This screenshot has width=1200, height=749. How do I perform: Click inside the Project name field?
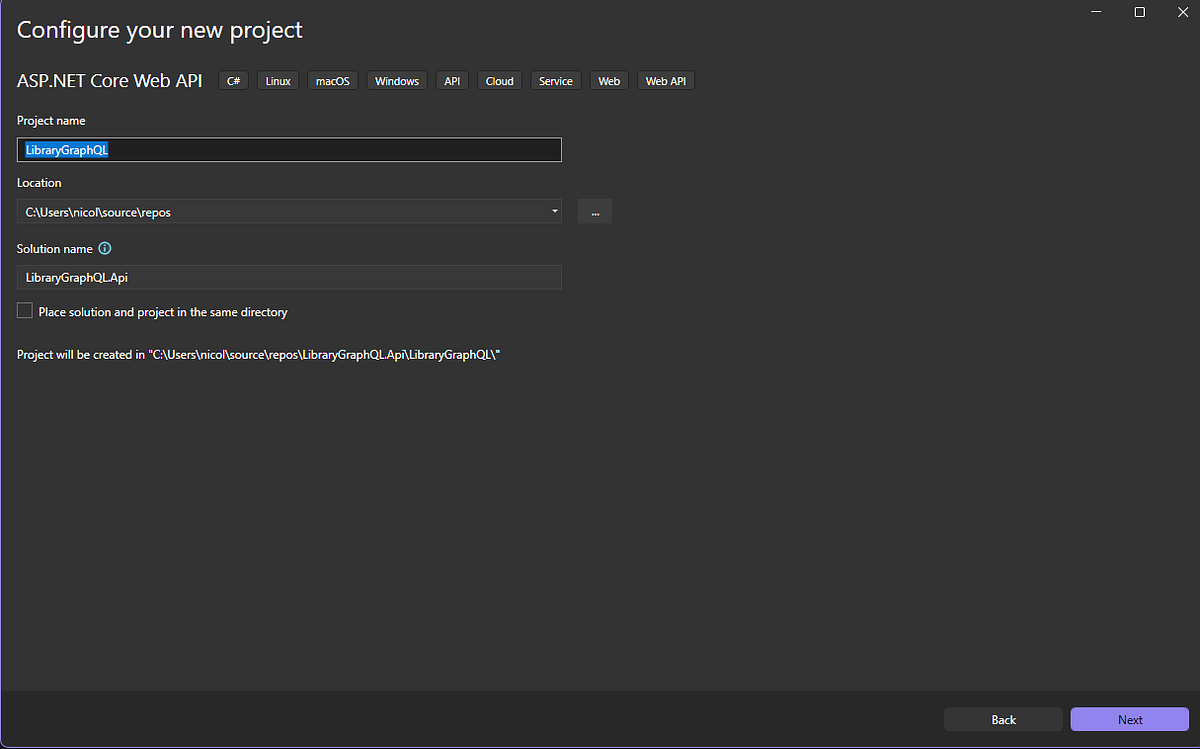click(289, 149)
